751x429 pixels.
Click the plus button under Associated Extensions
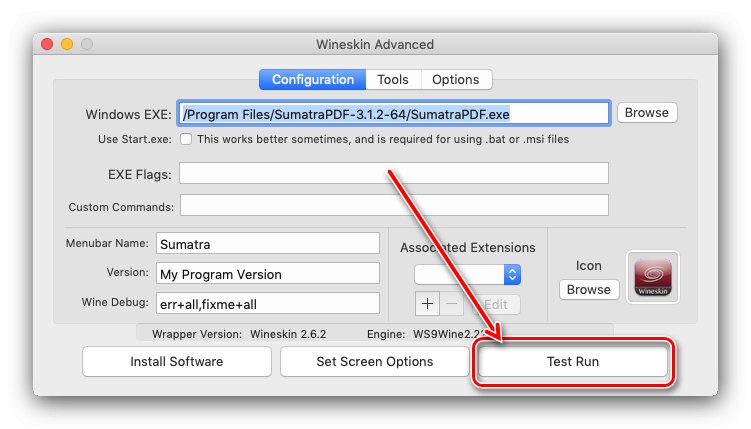tap(429, 304)
